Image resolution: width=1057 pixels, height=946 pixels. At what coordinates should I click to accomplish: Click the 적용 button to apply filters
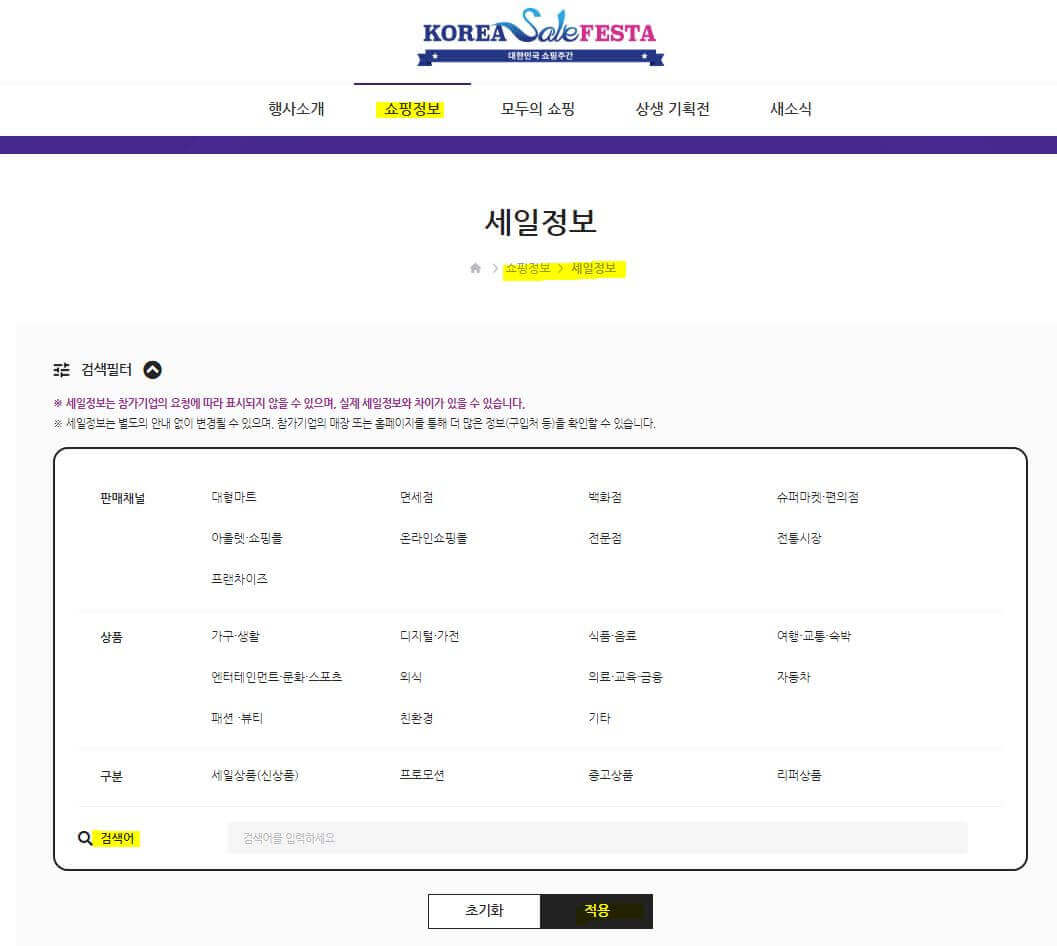click(x=596, y=911)
